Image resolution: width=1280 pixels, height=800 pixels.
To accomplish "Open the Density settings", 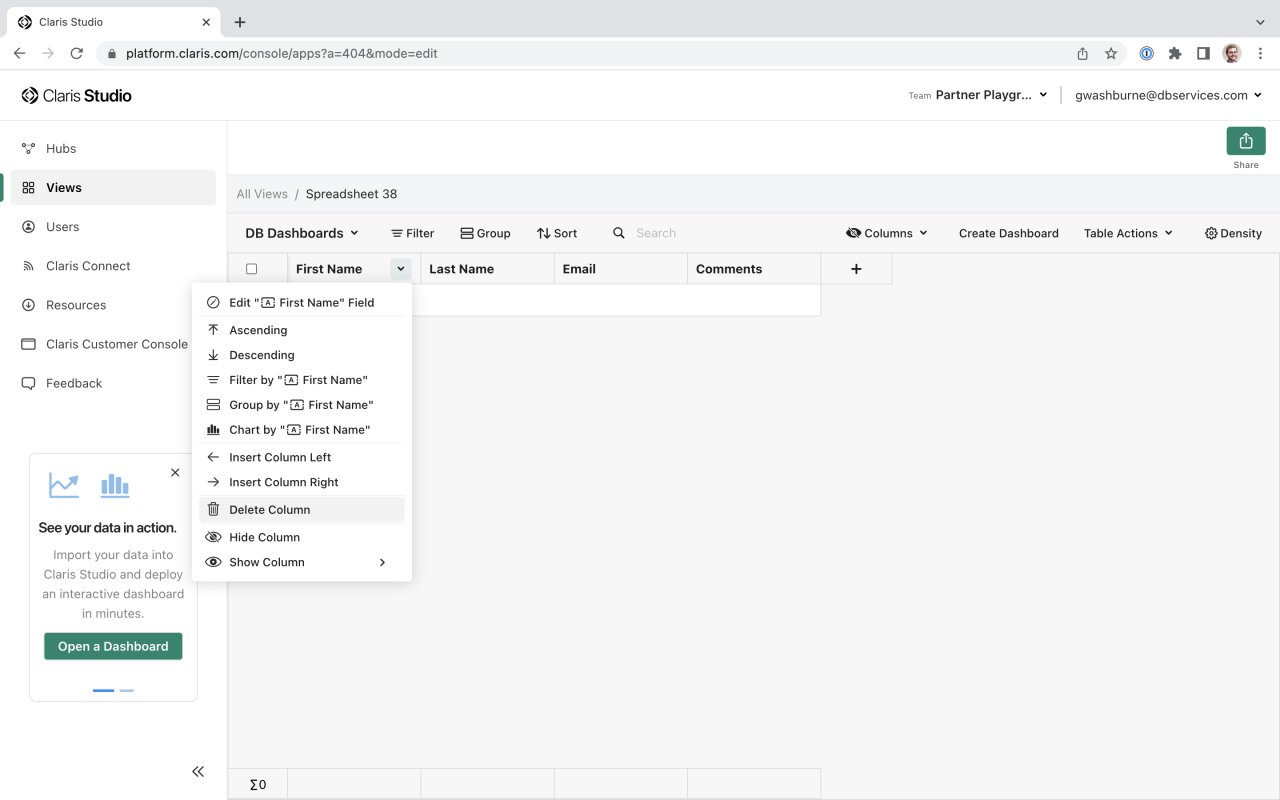I will [1233, 233].
